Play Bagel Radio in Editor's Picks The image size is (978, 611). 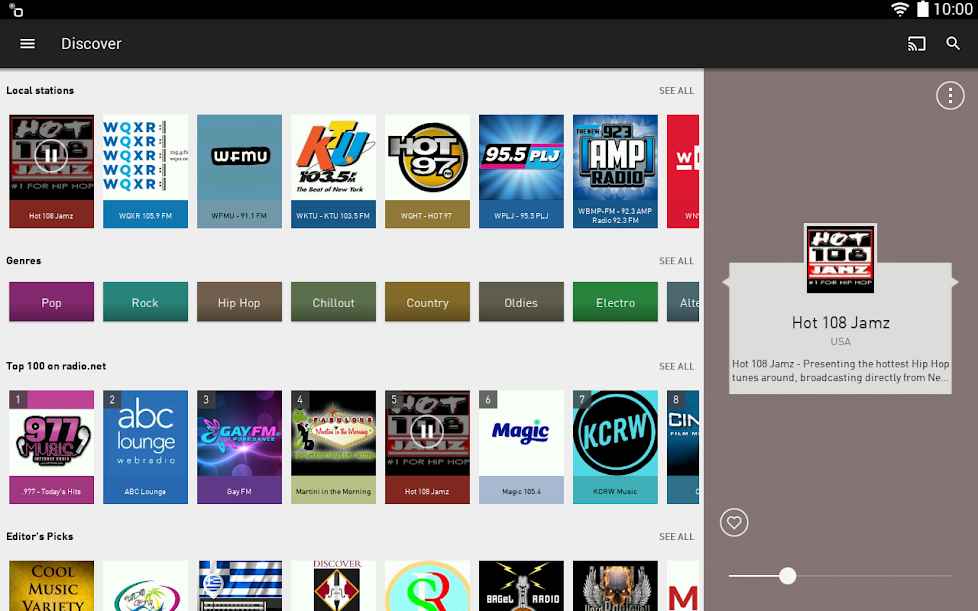pos(521,585)
